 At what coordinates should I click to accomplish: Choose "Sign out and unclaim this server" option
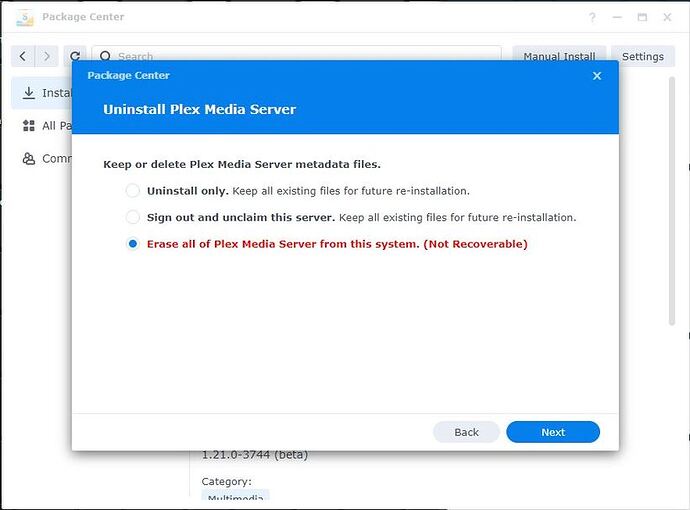(x=132, y=217)
